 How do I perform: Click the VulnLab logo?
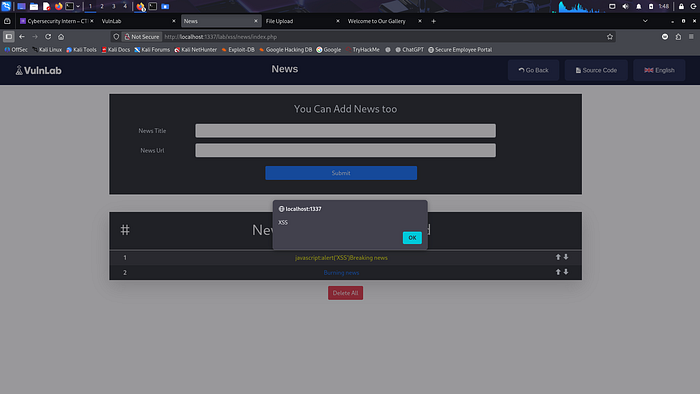pyautogui.click(x=38, y=70)
